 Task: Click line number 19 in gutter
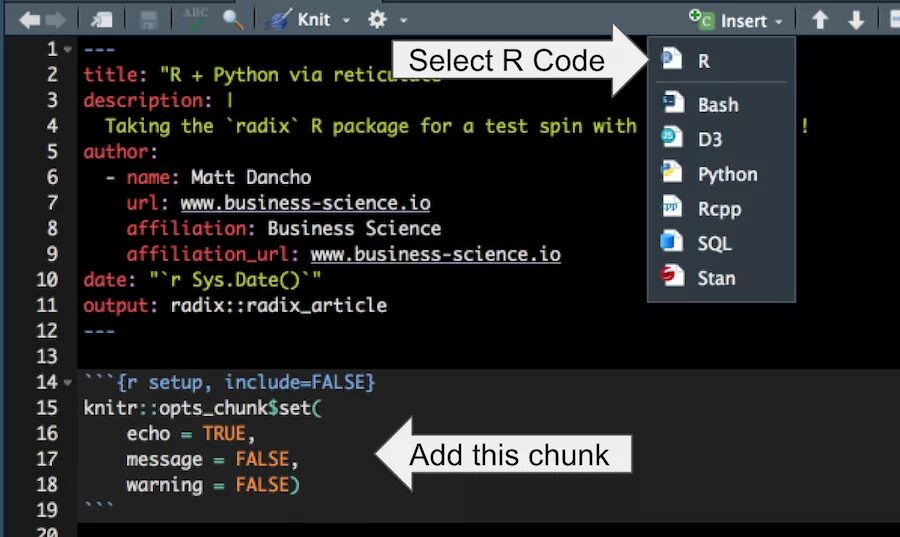(47, 510)
